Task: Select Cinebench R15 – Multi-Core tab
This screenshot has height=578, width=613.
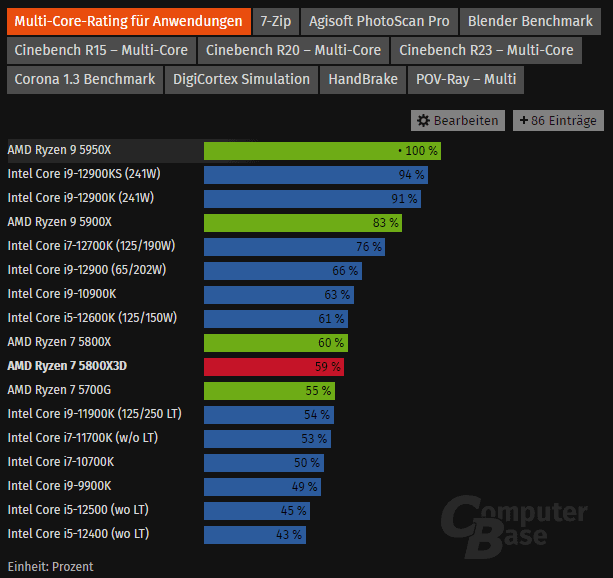Action: 101,50
